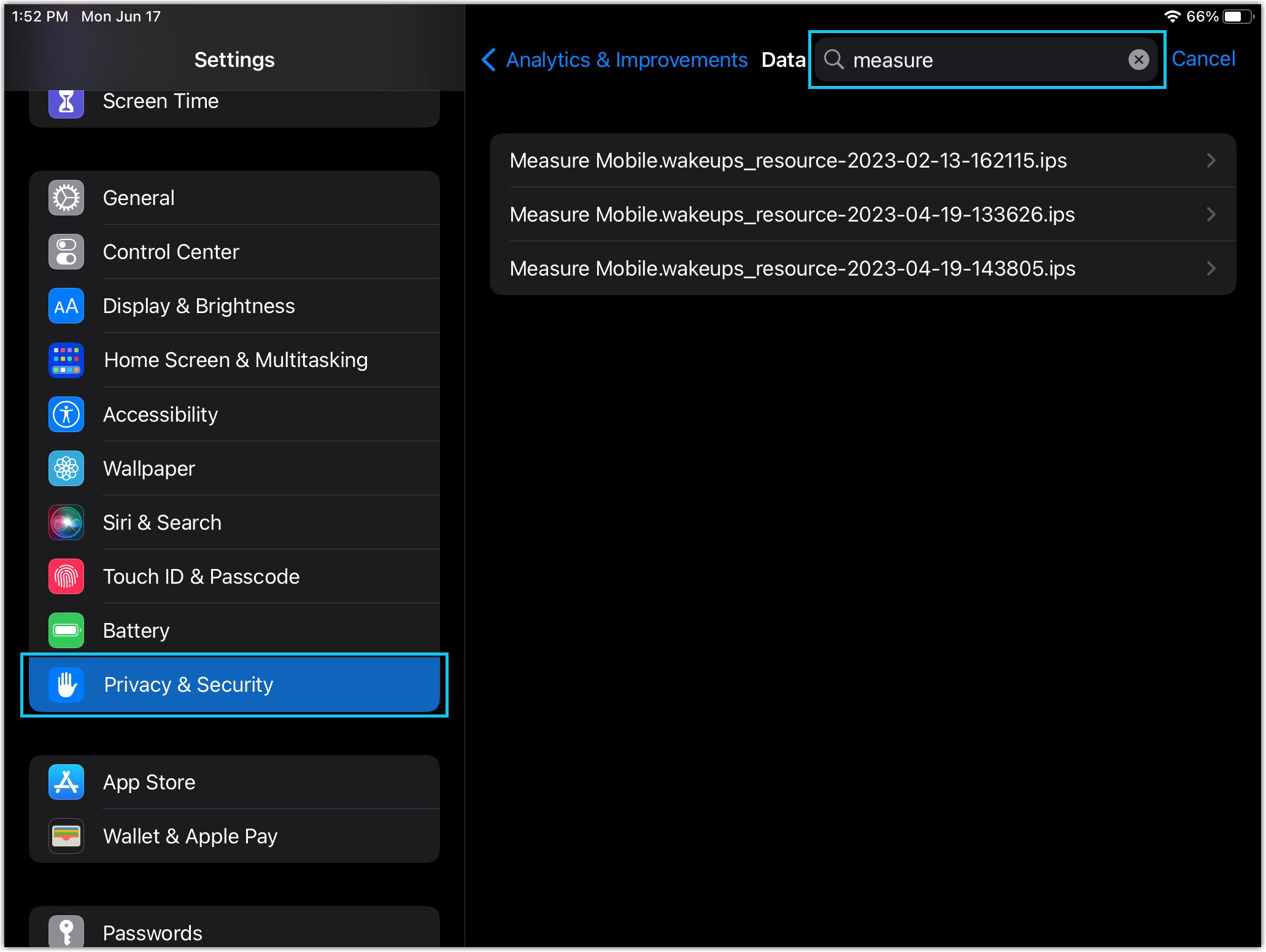
Task: Expand the 2023-04-19-133626.ips log chevron
Action: pos(1211,214)
